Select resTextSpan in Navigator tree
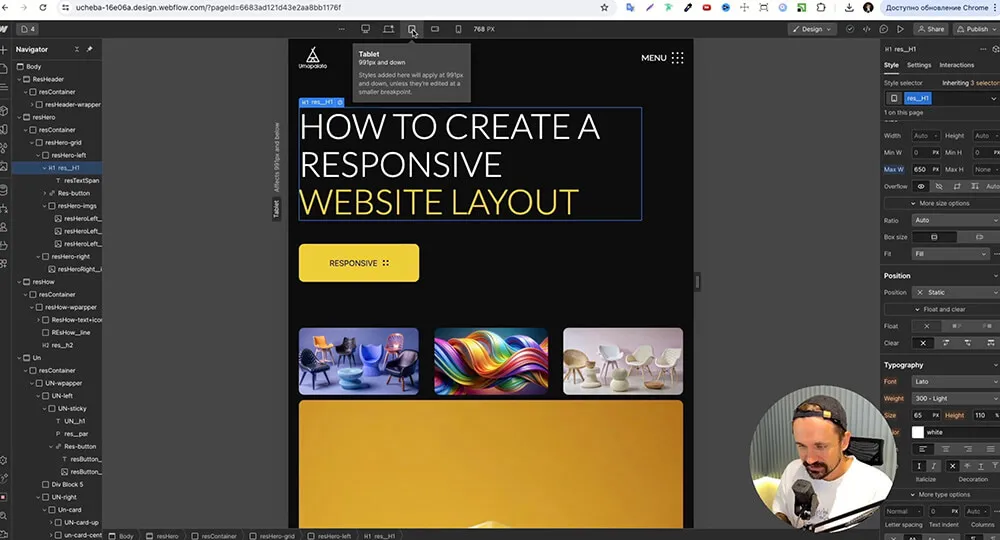Image resolution: width=1000 pixels, height=540 pixels. pyautogui.click(x=81, y=180)
